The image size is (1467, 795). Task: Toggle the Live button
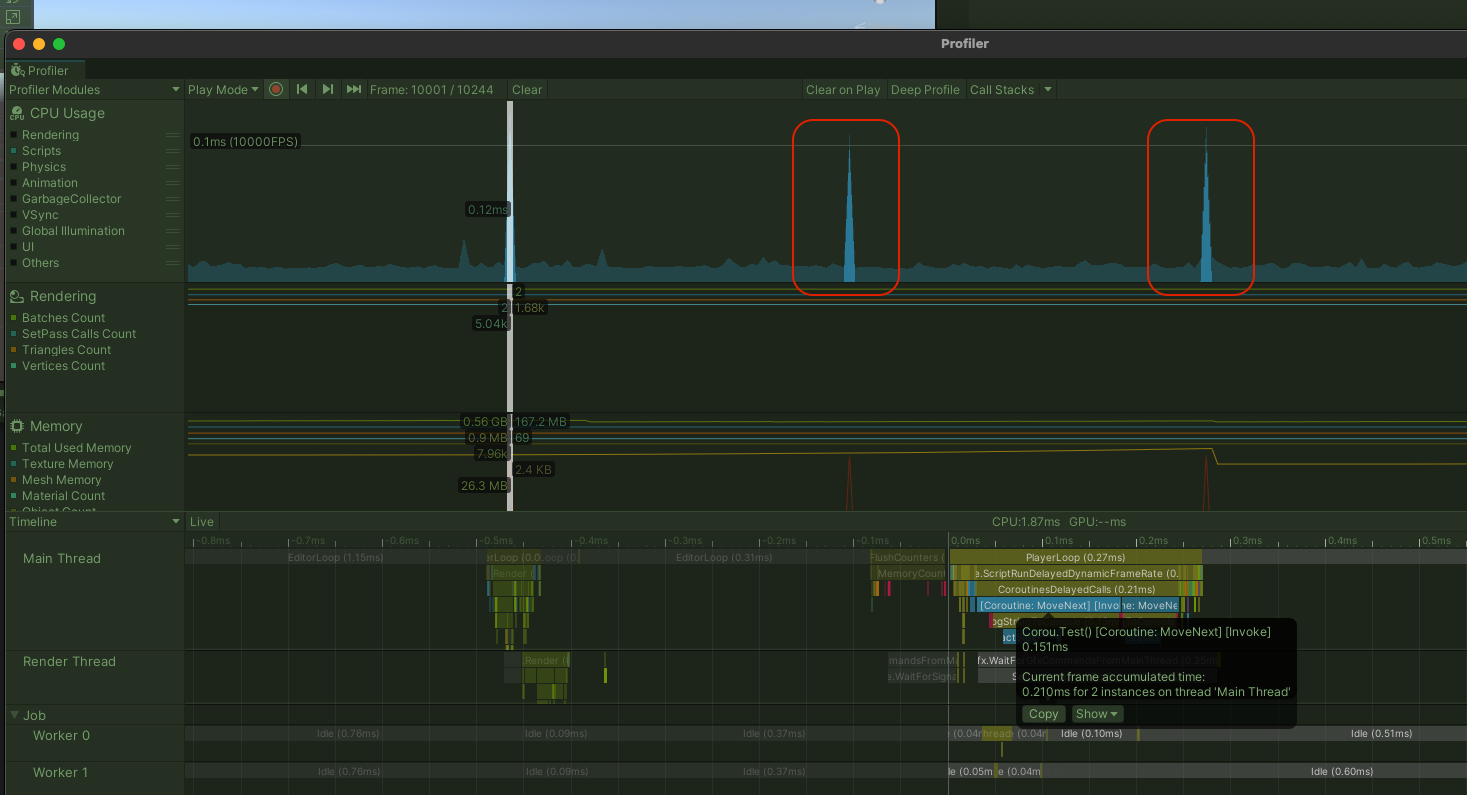point(202,522)
